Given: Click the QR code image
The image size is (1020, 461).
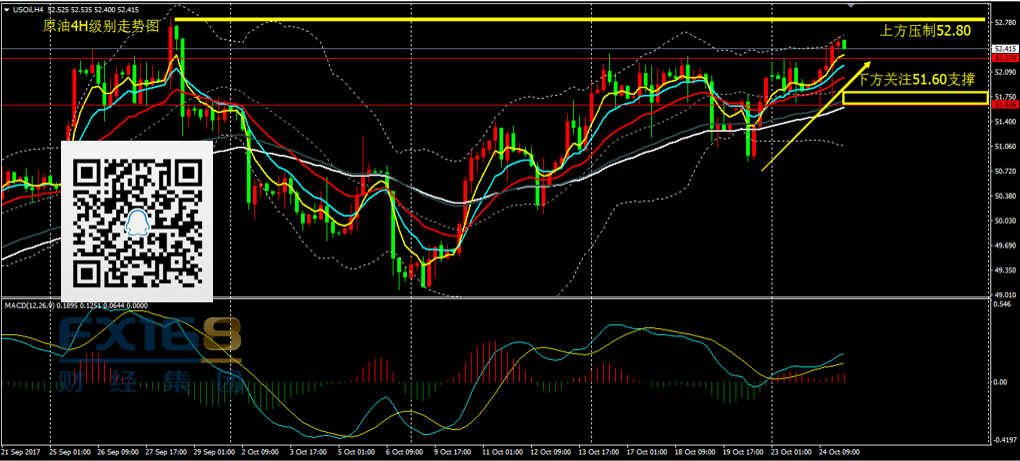Looking at the screenshot, I should [138, 222].
